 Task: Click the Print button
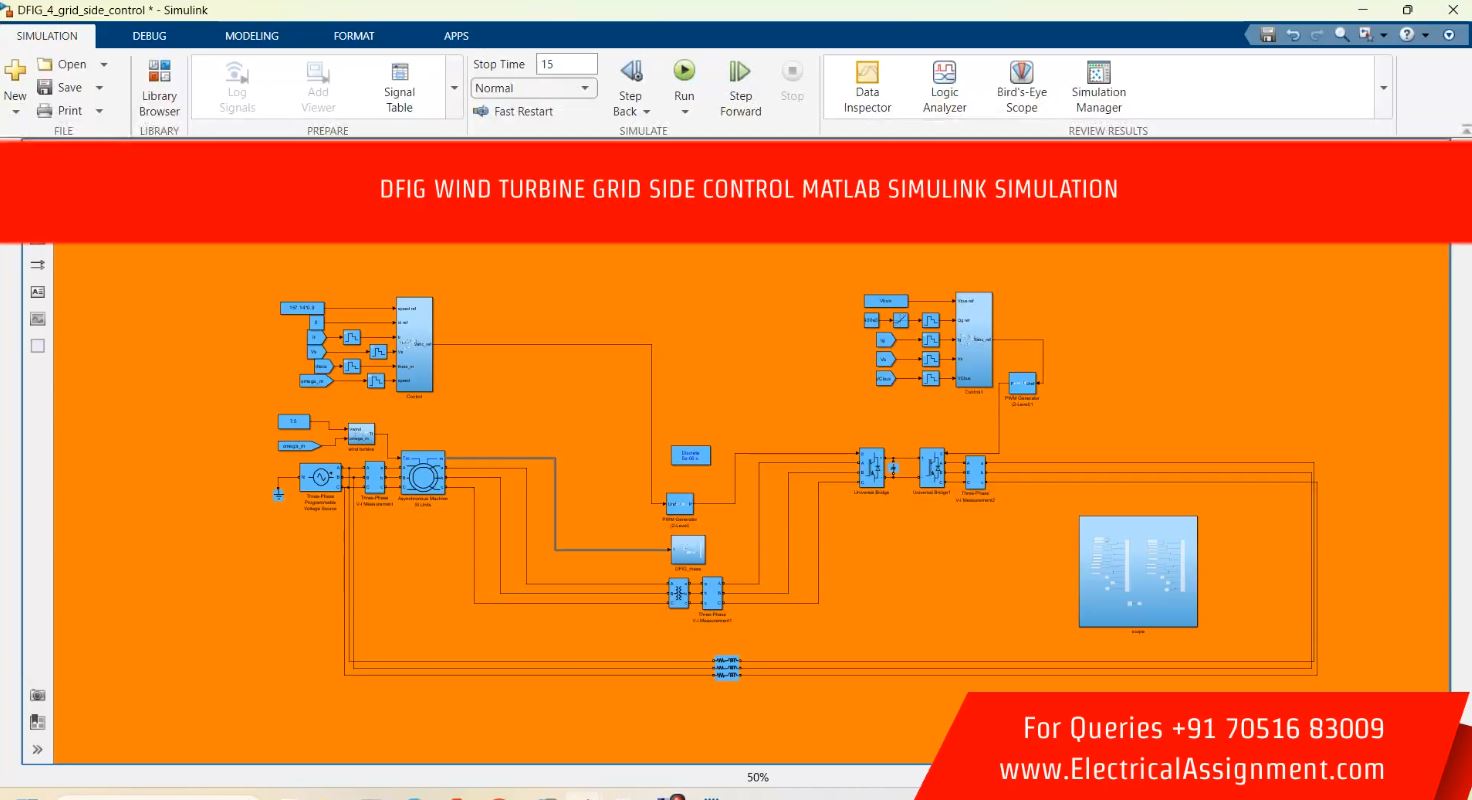click(x=60, y=111)
